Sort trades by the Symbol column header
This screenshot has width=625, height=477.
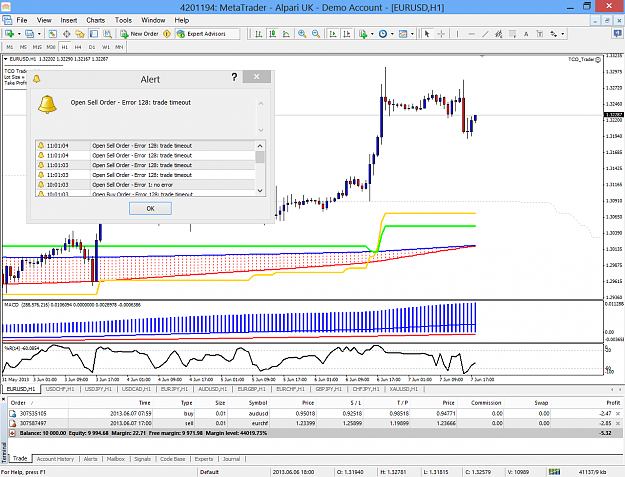click(x=258, y=403)
